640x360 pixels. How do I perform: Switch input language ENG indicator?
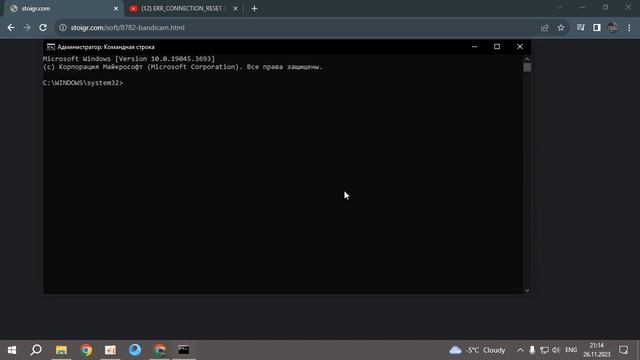point(571,350)
